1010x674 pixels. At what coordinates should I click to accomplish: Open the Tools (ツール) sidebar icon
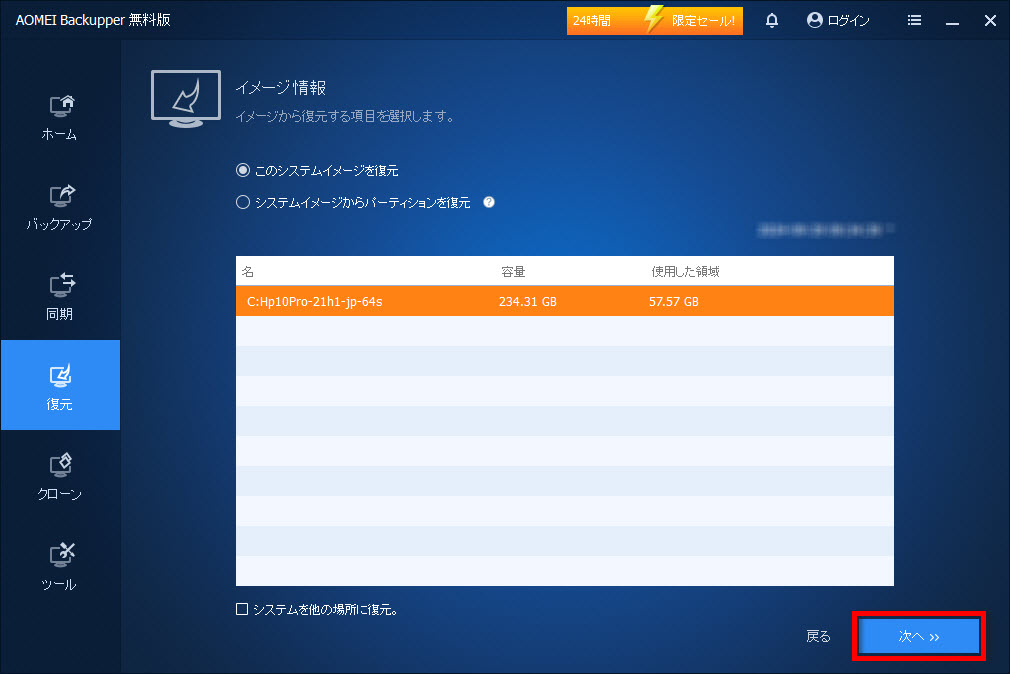[60, 566]
